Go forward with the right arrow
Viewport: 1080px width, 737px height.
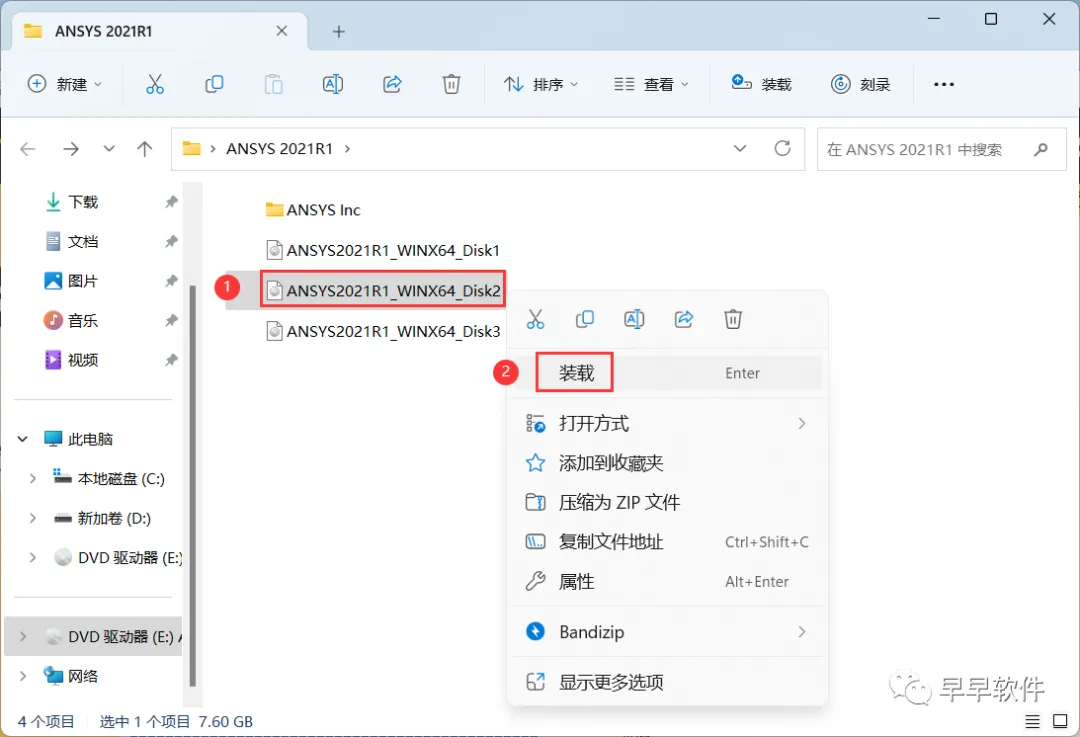[71, 149]
